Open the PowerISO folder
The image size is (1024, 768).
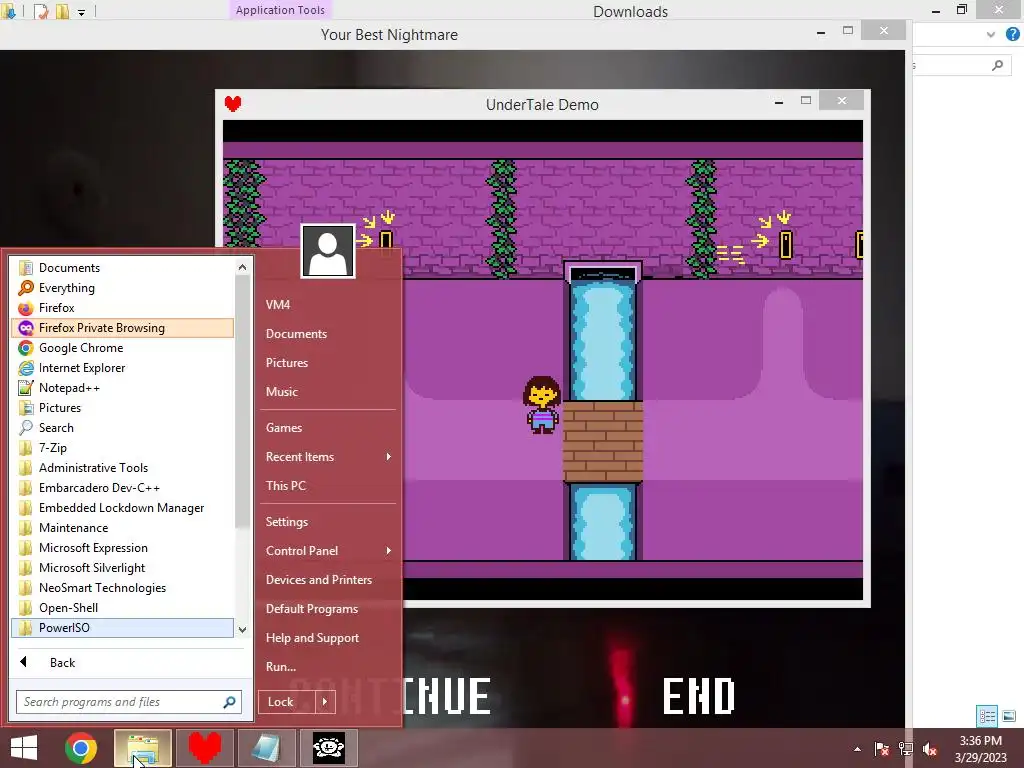pos(123,628)
